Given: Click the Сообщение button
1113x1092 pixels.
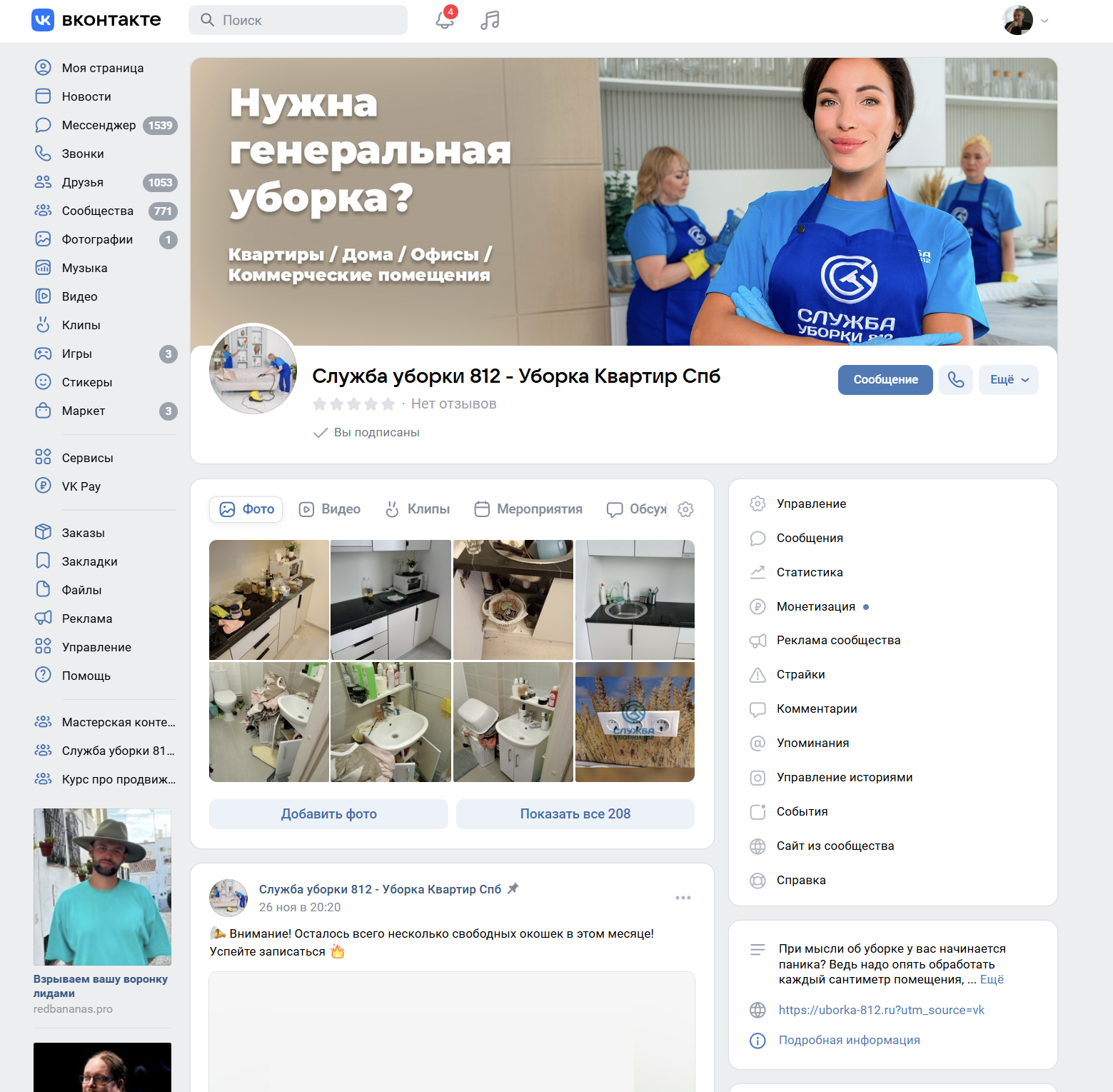Looking at the screenshot, I should coord(885,380).
